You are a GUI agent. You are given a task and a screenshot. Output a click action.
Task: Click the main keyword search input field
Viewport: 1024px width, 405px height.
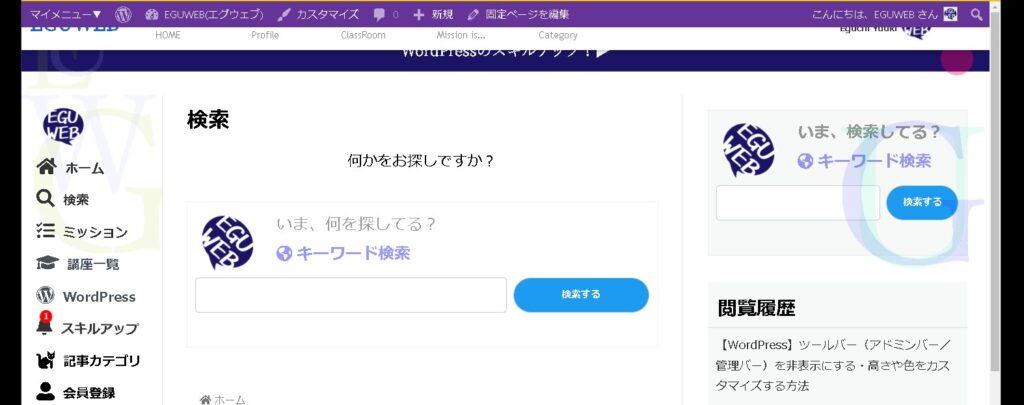point(350,295)
